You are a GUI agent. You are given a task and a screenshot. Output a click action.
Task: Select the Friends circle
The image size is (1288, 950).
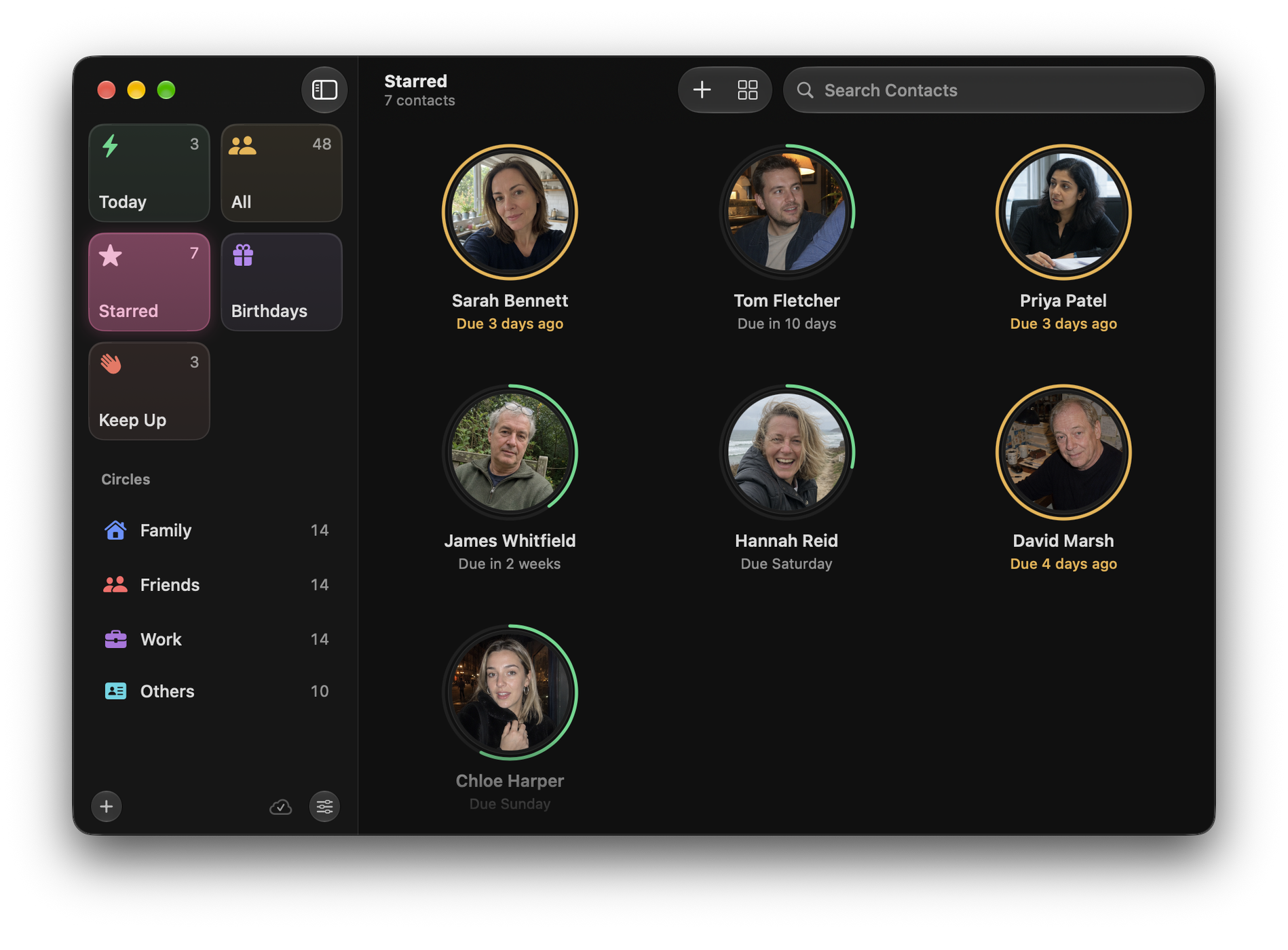[x=216, y=584]
